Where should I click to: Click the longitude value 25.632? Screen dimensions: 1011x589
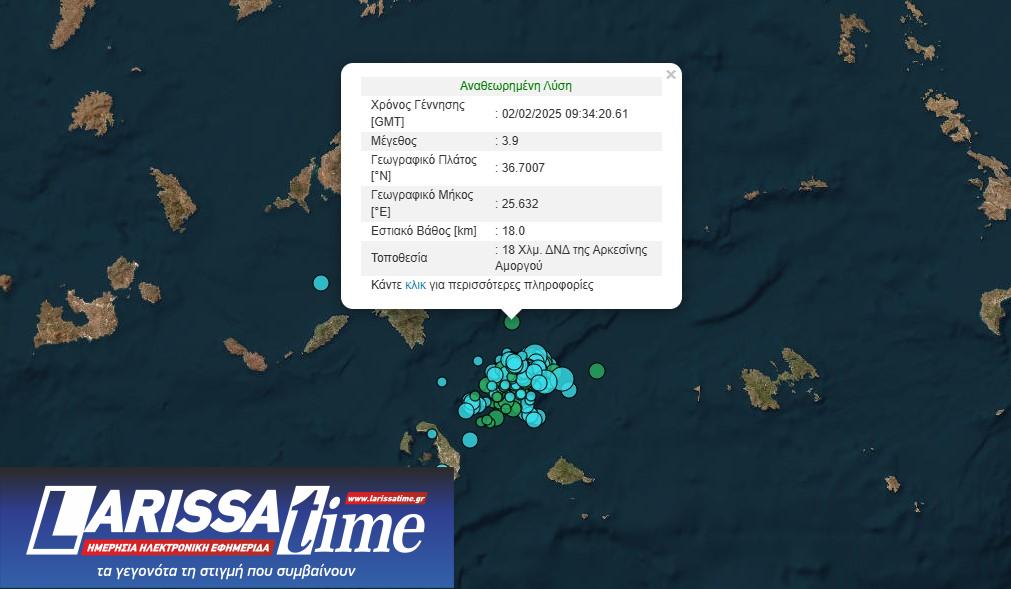coord(520,204)
